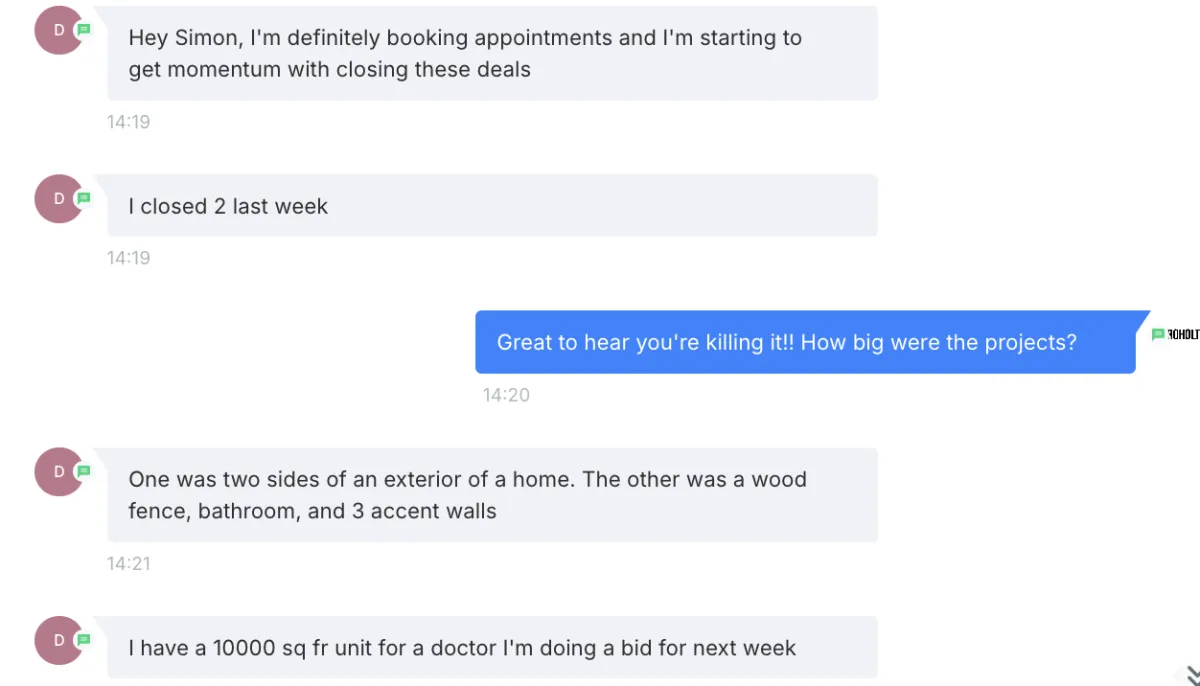Click green chat badge on doctor bid avatar
The image size is (1200, 686).
point(84,639)
